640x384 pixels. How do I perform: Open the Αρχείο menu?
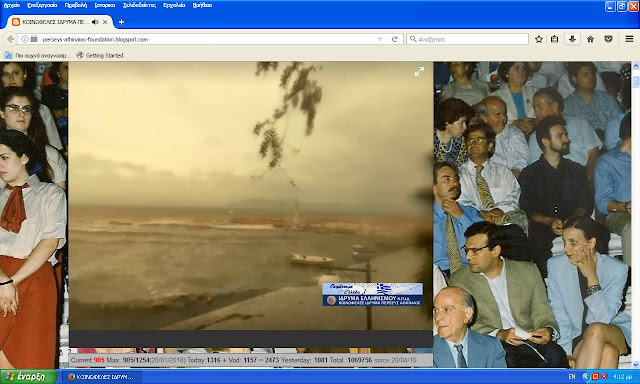click(11, 5)
